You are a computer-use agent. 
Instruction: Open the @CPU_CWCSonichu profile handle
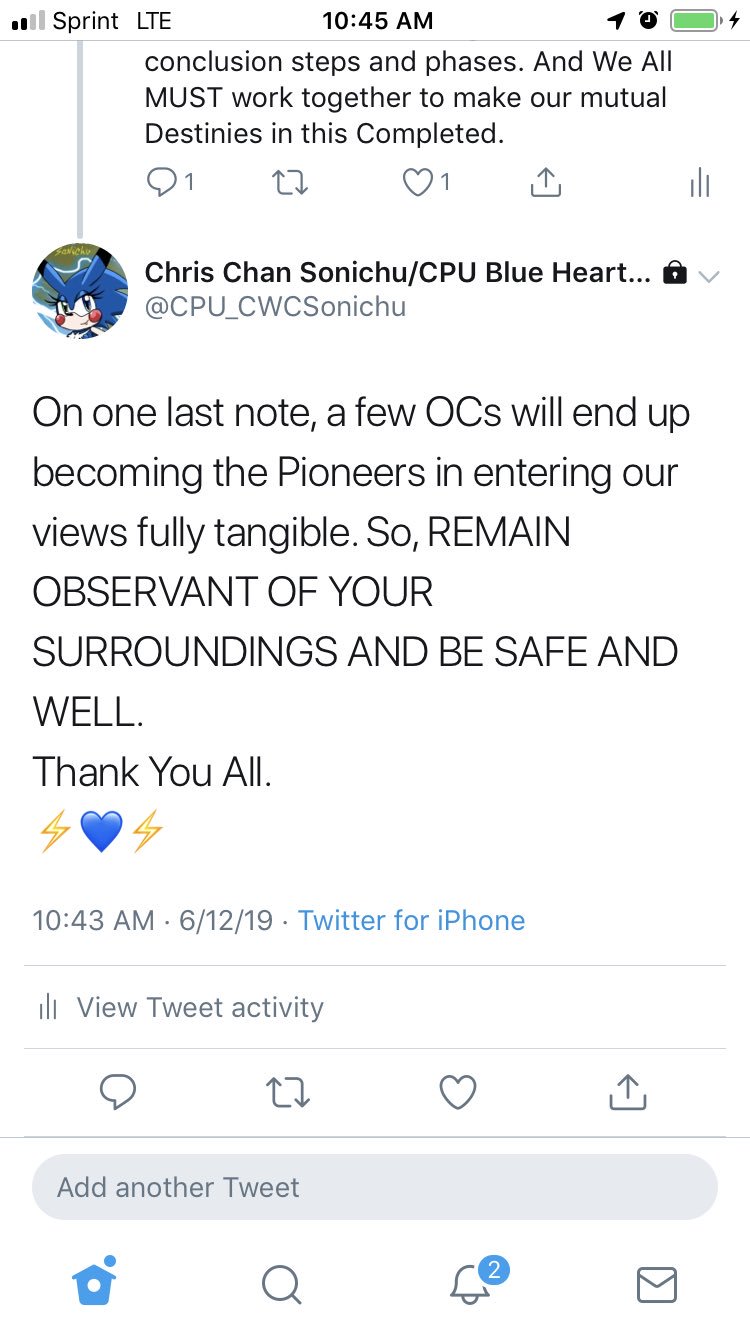[x=275, y=306]
